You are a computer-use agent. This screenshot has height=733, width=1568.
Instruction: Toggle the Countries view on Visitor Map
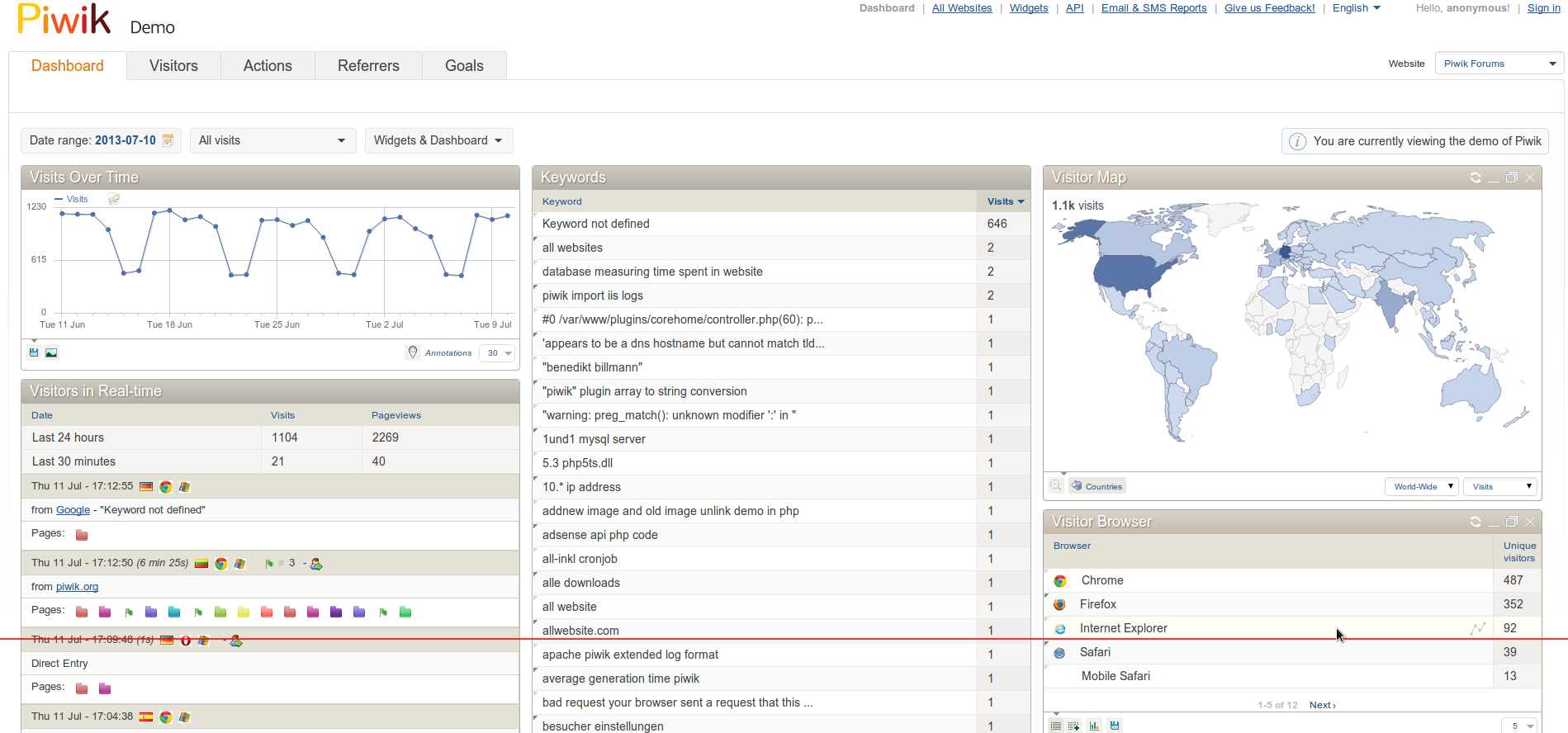click(x=1097, y=486)
